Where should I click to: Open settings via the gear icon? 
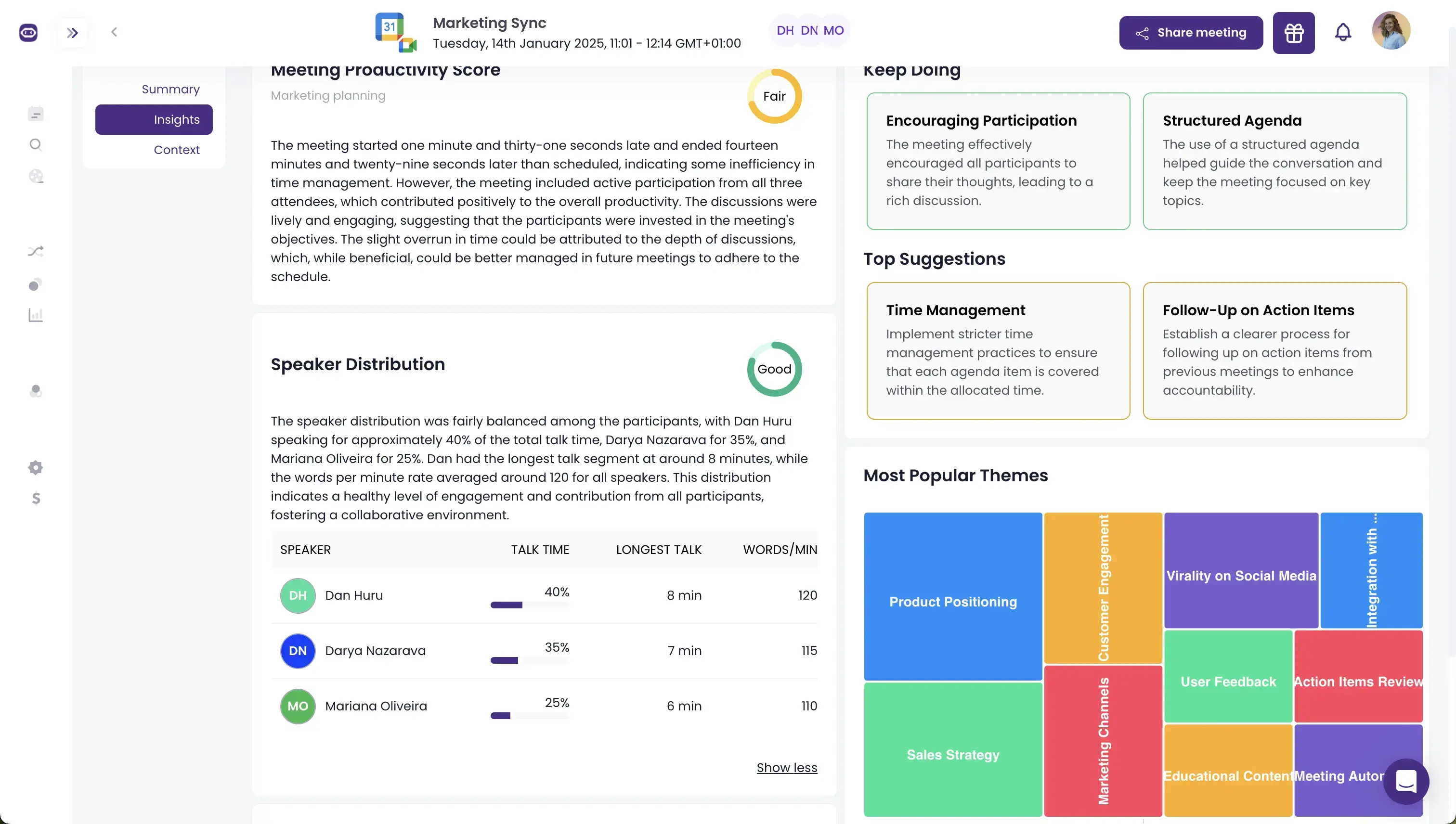(x=36, y=467)
